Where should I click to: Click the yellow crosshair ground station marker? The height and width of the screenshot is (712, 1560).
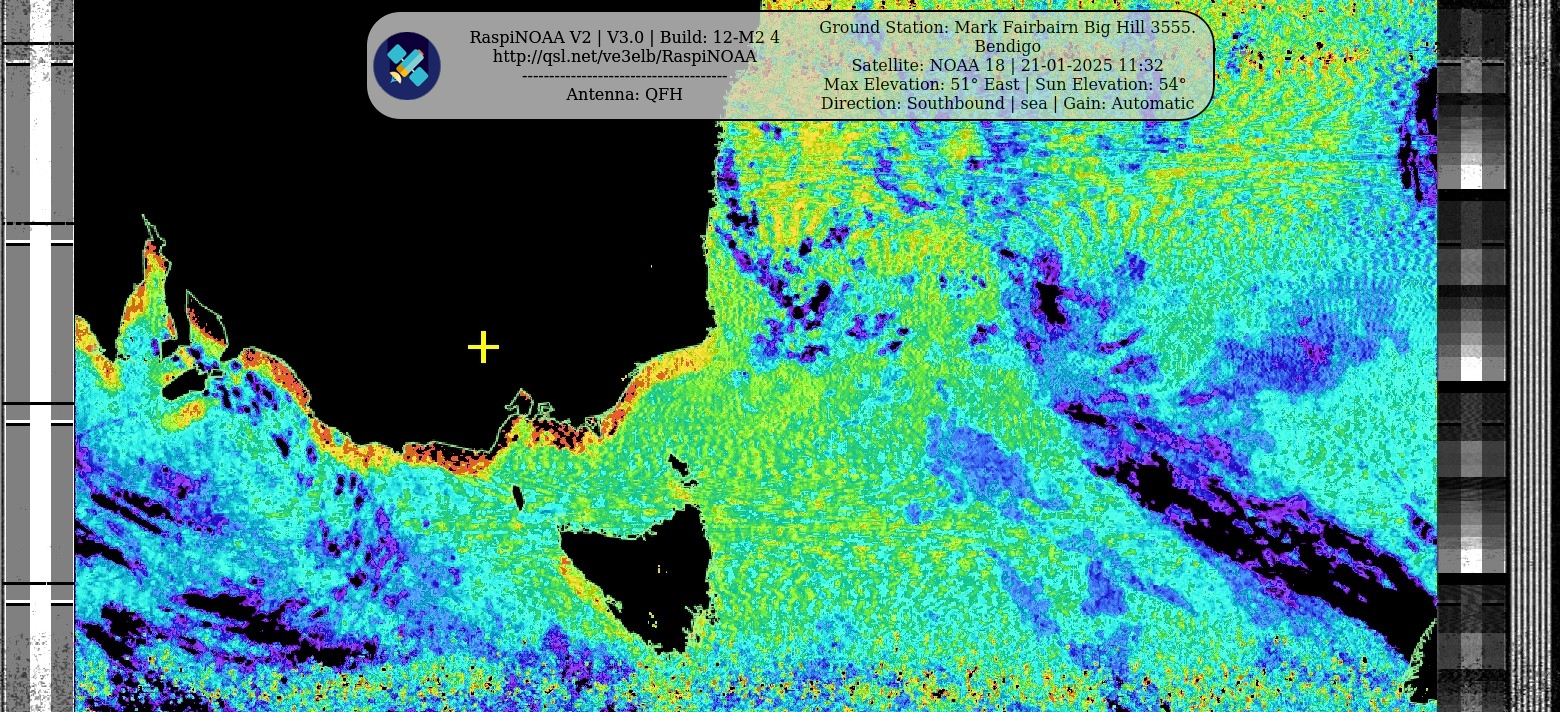pos(483,347)
